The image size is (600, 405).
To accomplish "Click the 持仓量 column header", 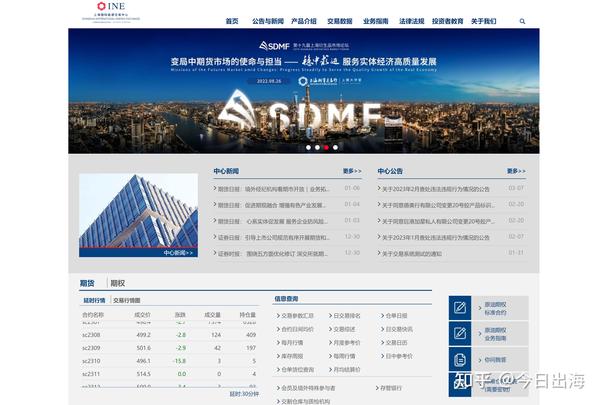I will [248, 315].
